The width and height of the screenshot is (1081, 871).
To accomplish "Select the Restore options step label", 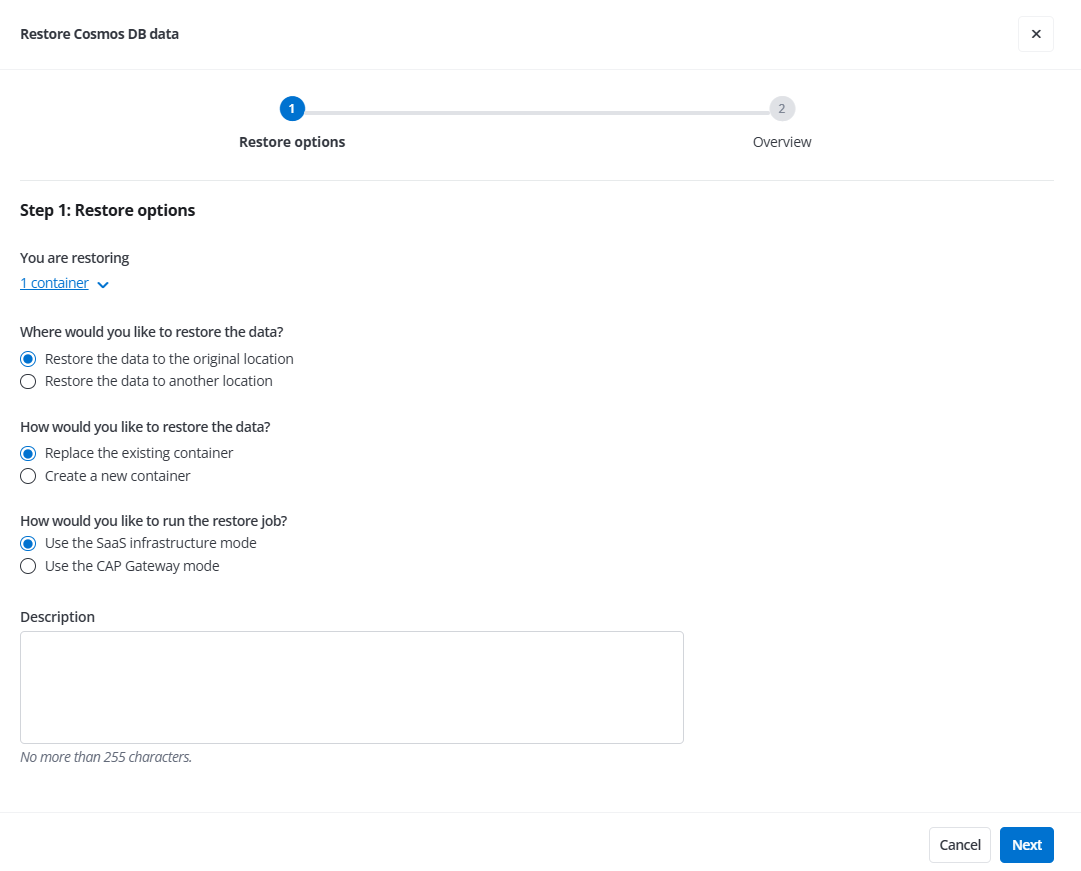I will pyautogui.click(x=292, y=141).
